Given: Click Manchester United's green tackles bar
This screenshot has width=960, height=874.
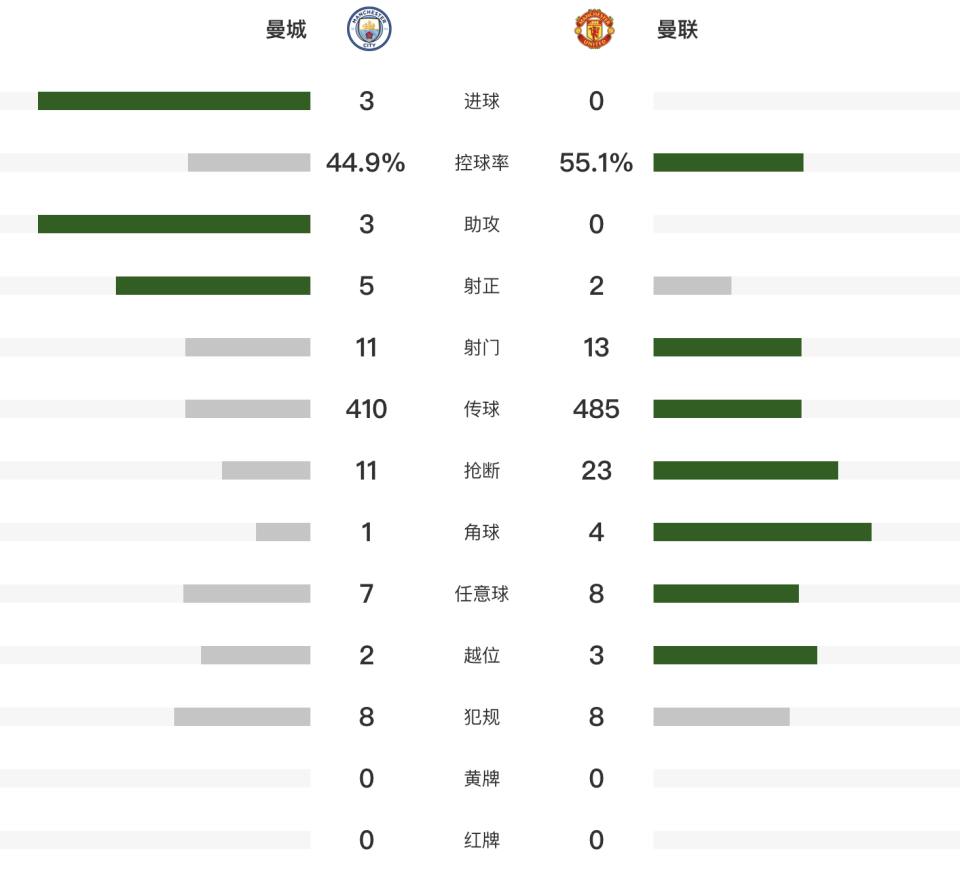Looking at the screenshot, I should (745, 471).
